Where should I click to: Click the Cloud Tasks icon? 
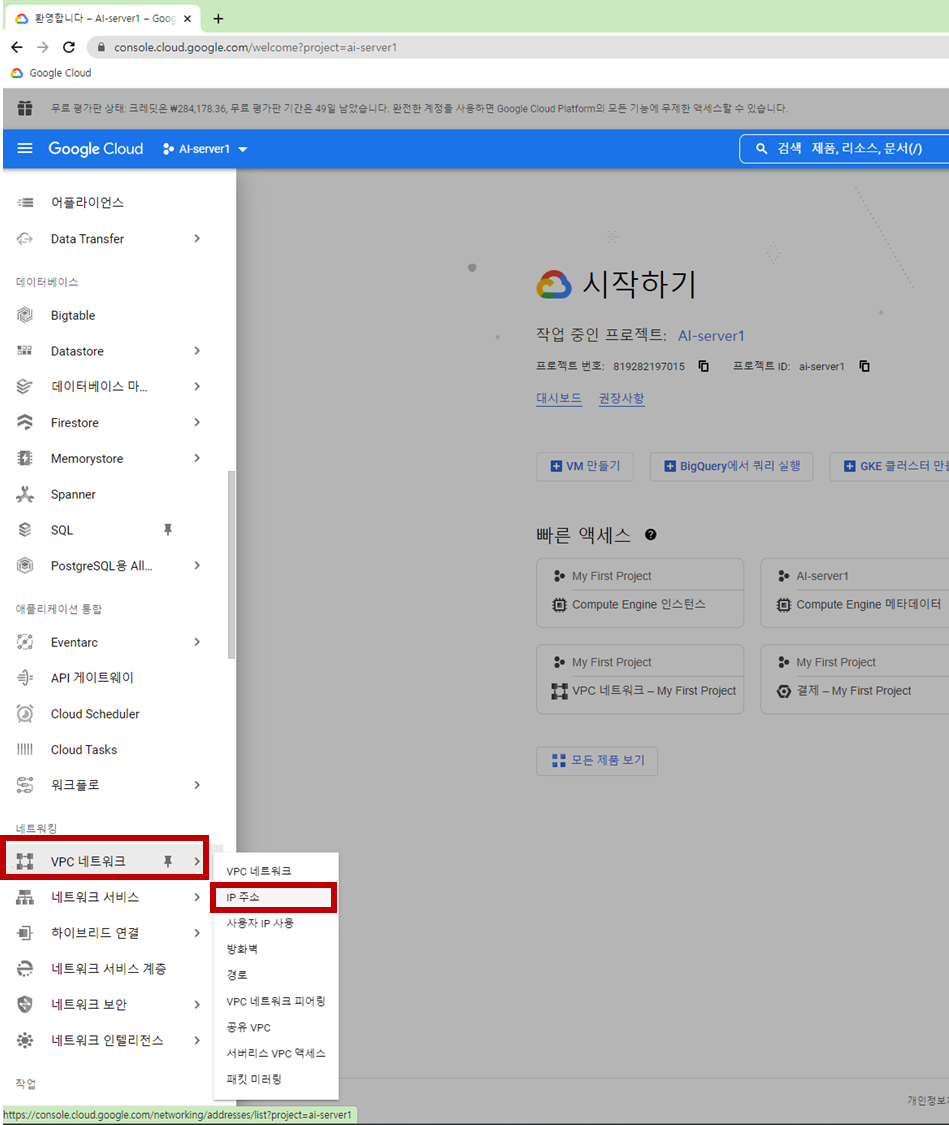25,750
